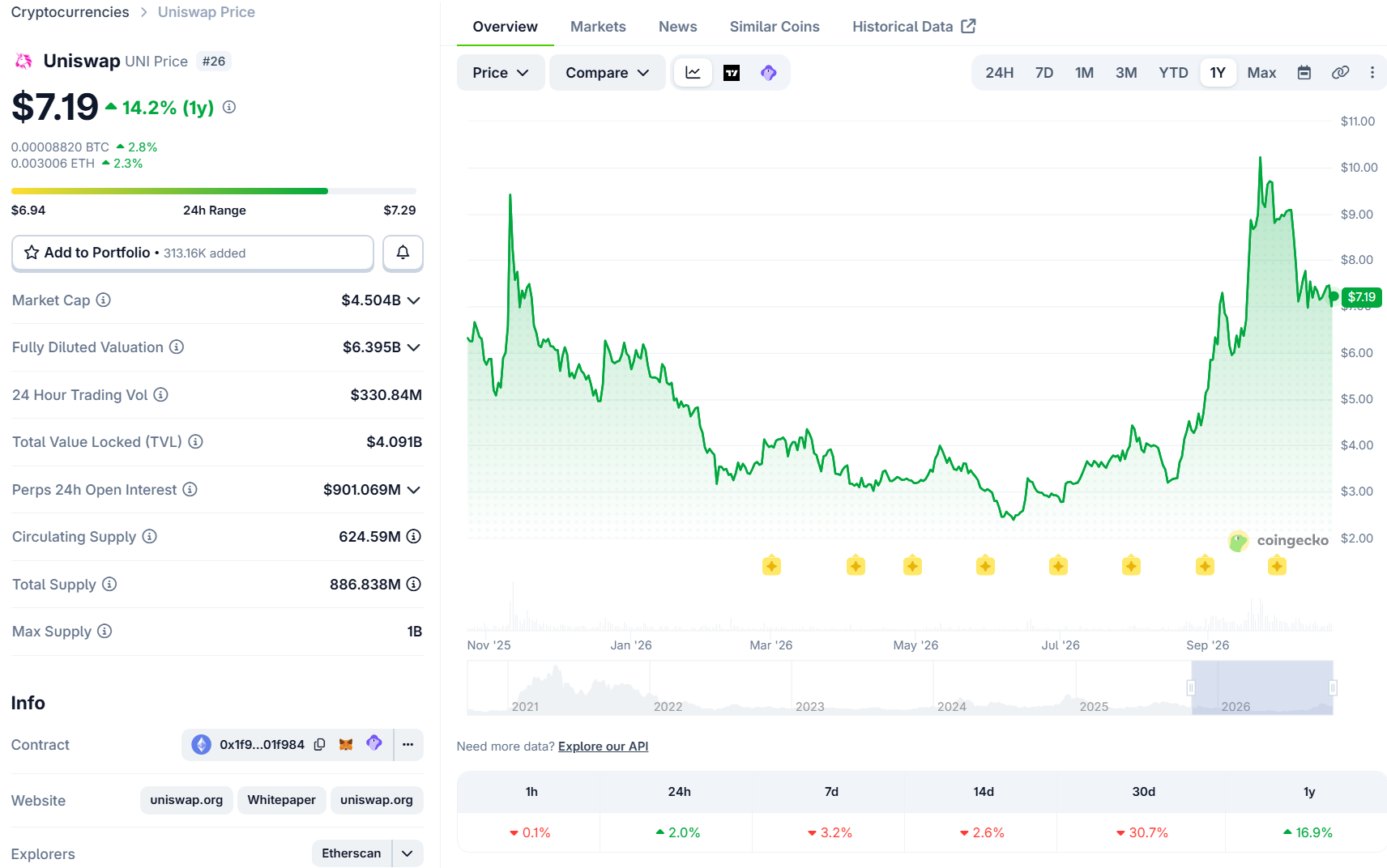Show info for Total Value Locked
Viewport: 1387px width, 868px height.
[195, 441]
